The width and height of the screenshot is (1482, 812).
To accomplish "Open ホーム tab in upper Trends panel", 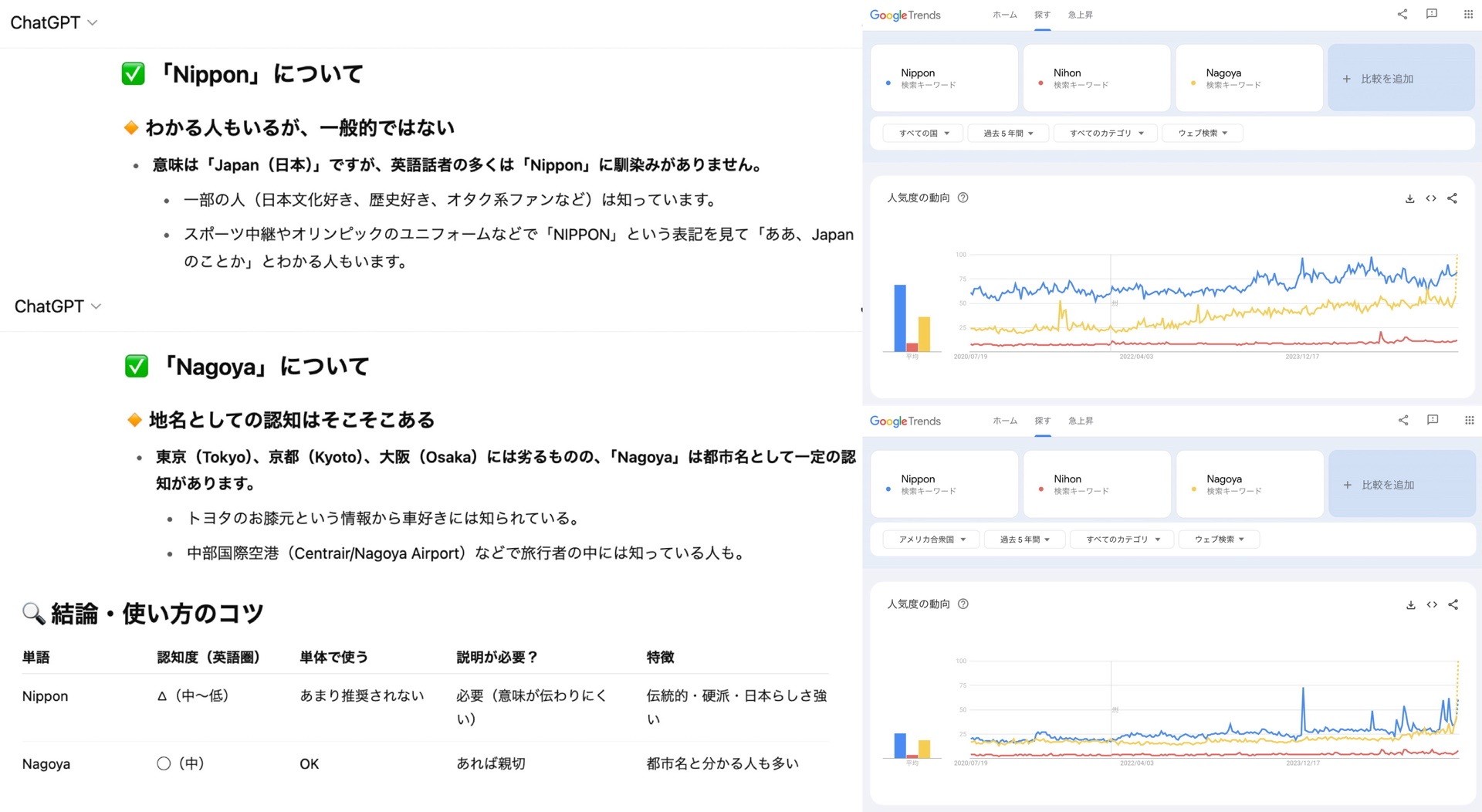I will pos(1004,15).
